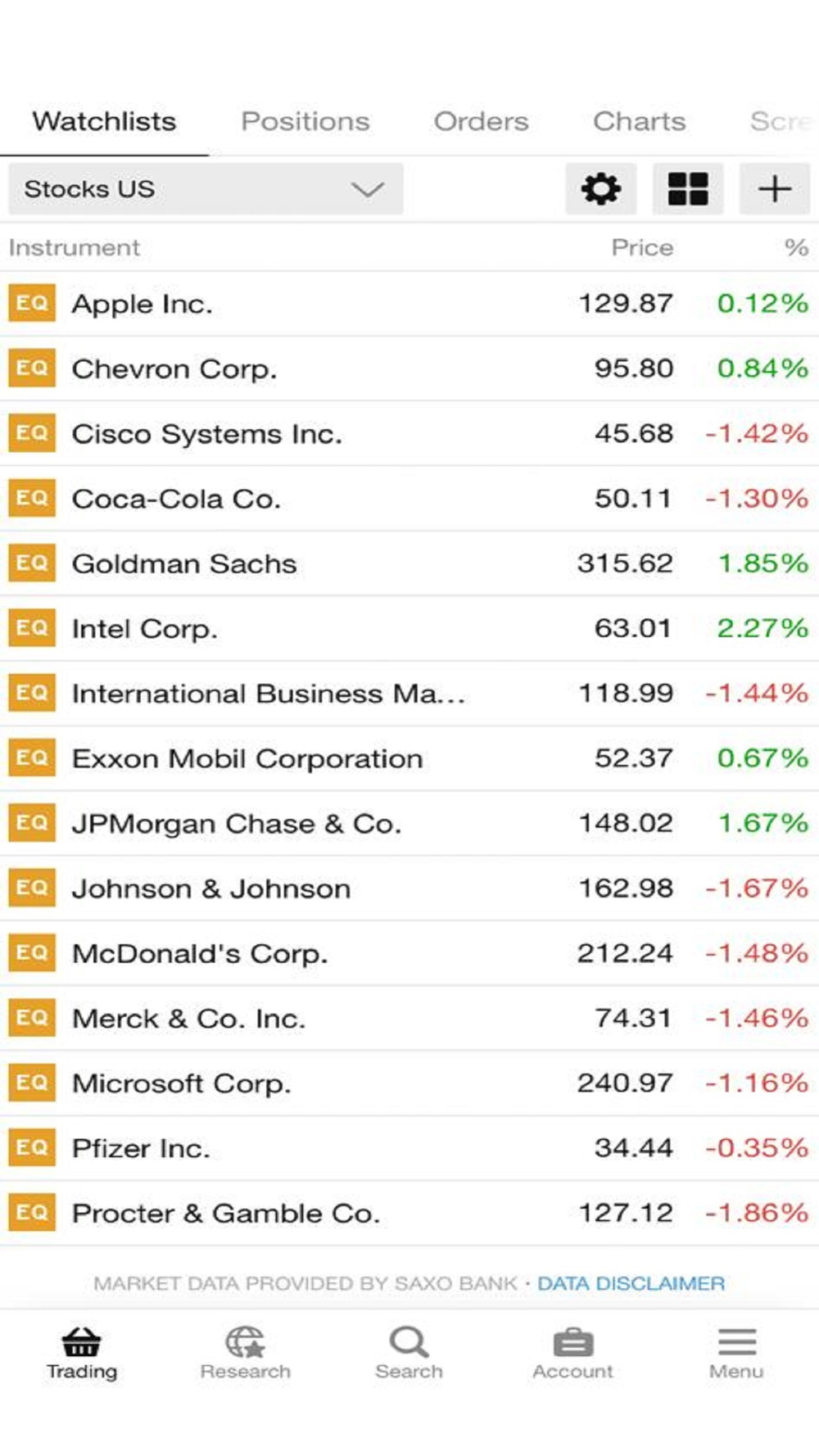The image size is (819, 1456).
Task: Click the EQ badge beside Apple Inc.
Action: click(x=32, y=303)
